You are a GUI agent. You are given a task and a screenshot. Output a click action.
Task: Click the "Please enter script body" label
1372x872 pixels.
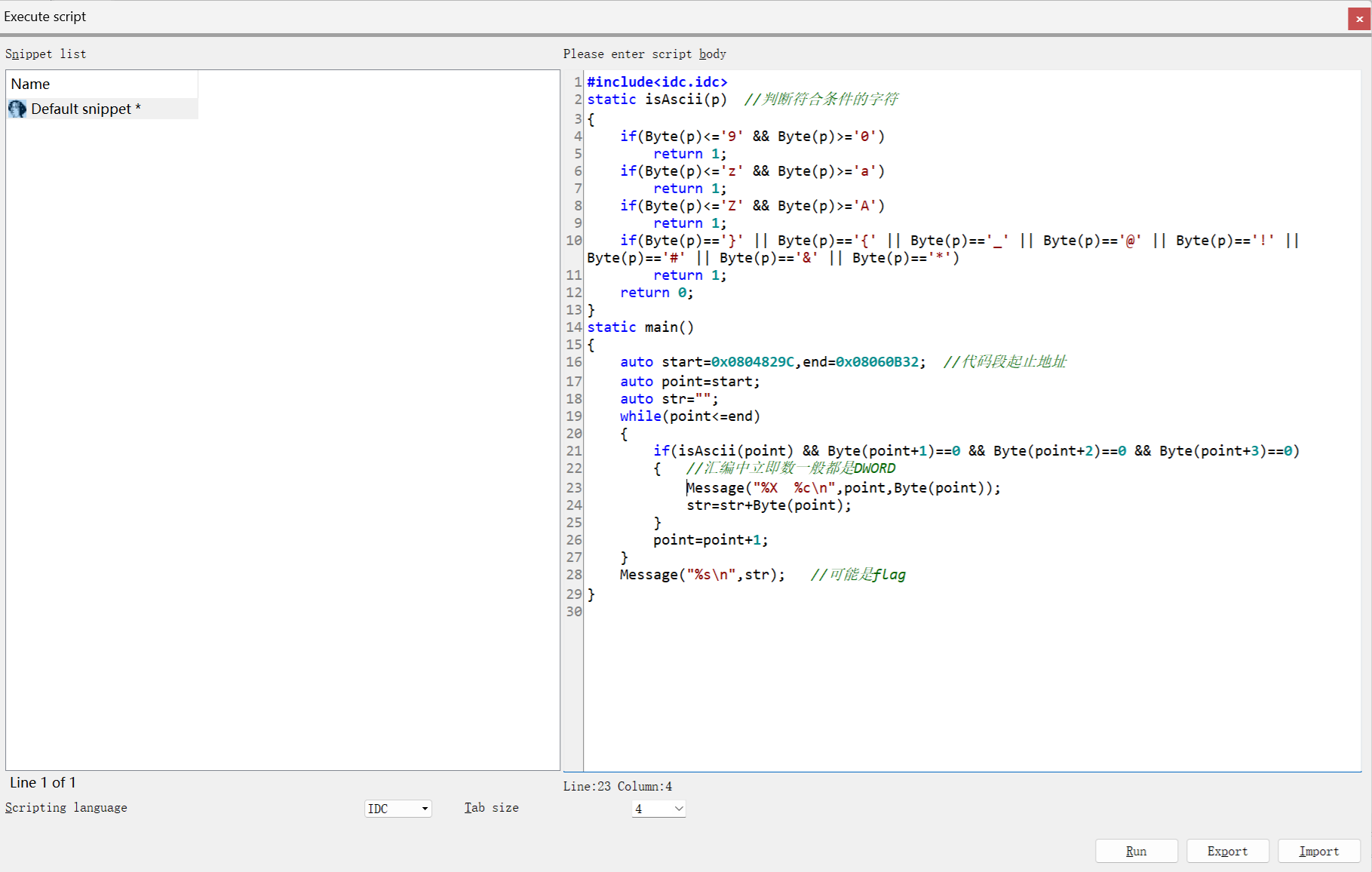(644, 54)
